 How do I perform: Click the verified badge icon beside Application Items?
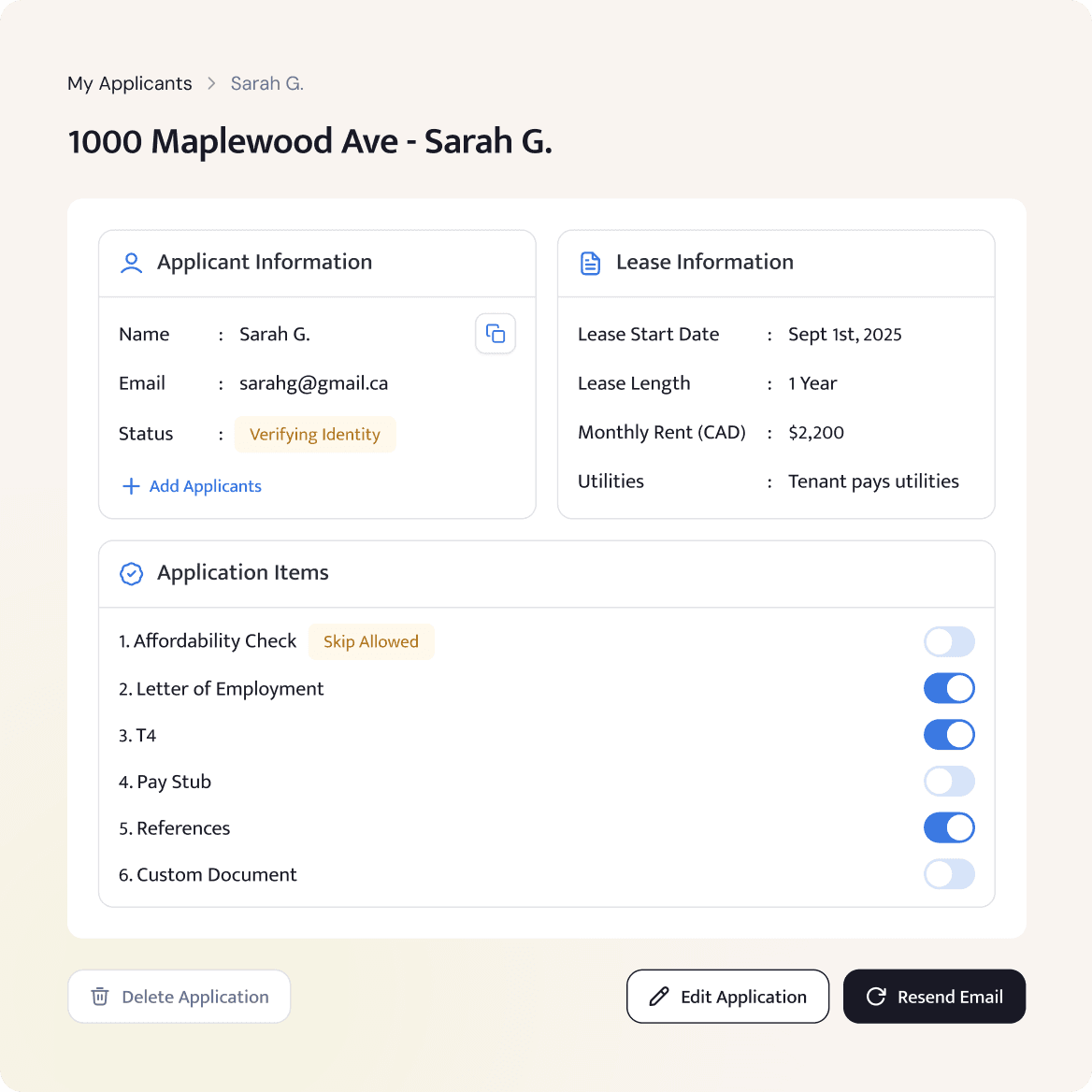pos(132,573)
